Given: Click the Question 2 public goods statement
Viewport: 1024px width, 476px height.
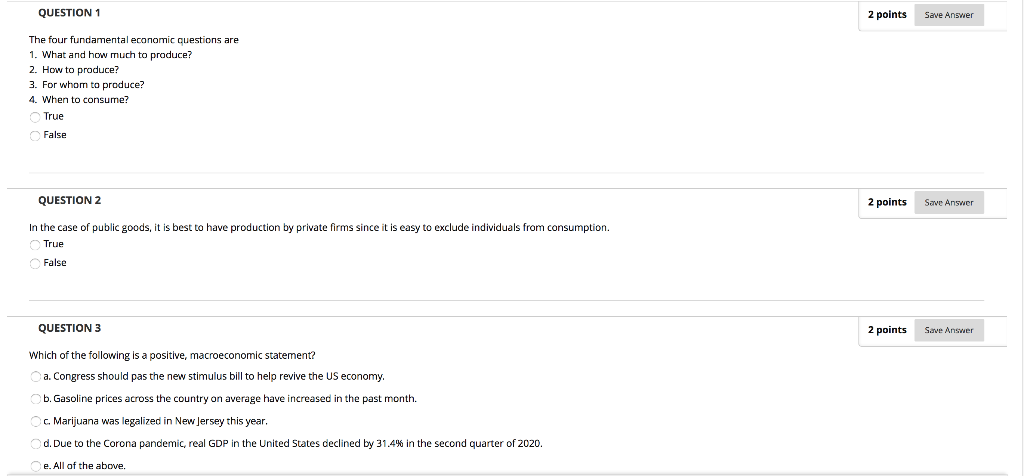Looking at the screenshot, I should coord(319,228).
